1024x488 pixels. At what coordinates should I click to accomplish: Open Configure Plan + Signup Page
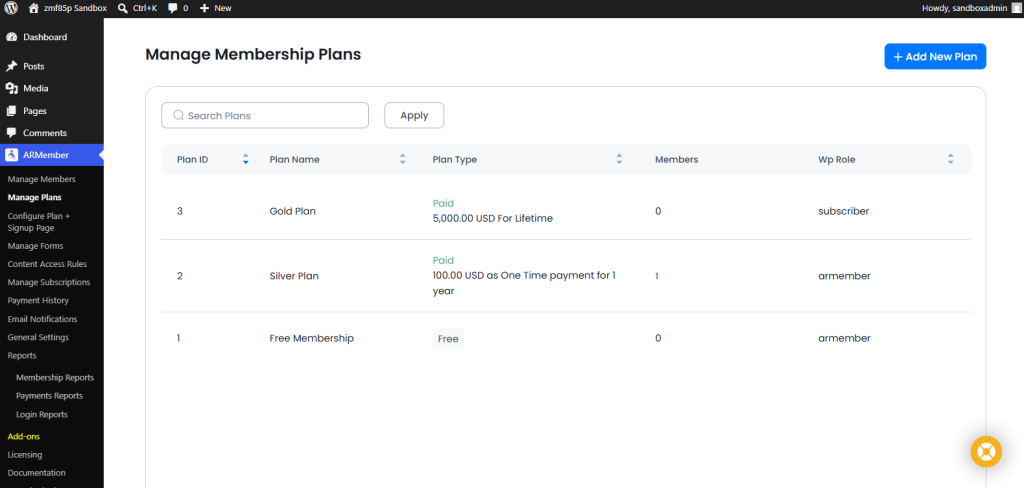click(39, 221)
